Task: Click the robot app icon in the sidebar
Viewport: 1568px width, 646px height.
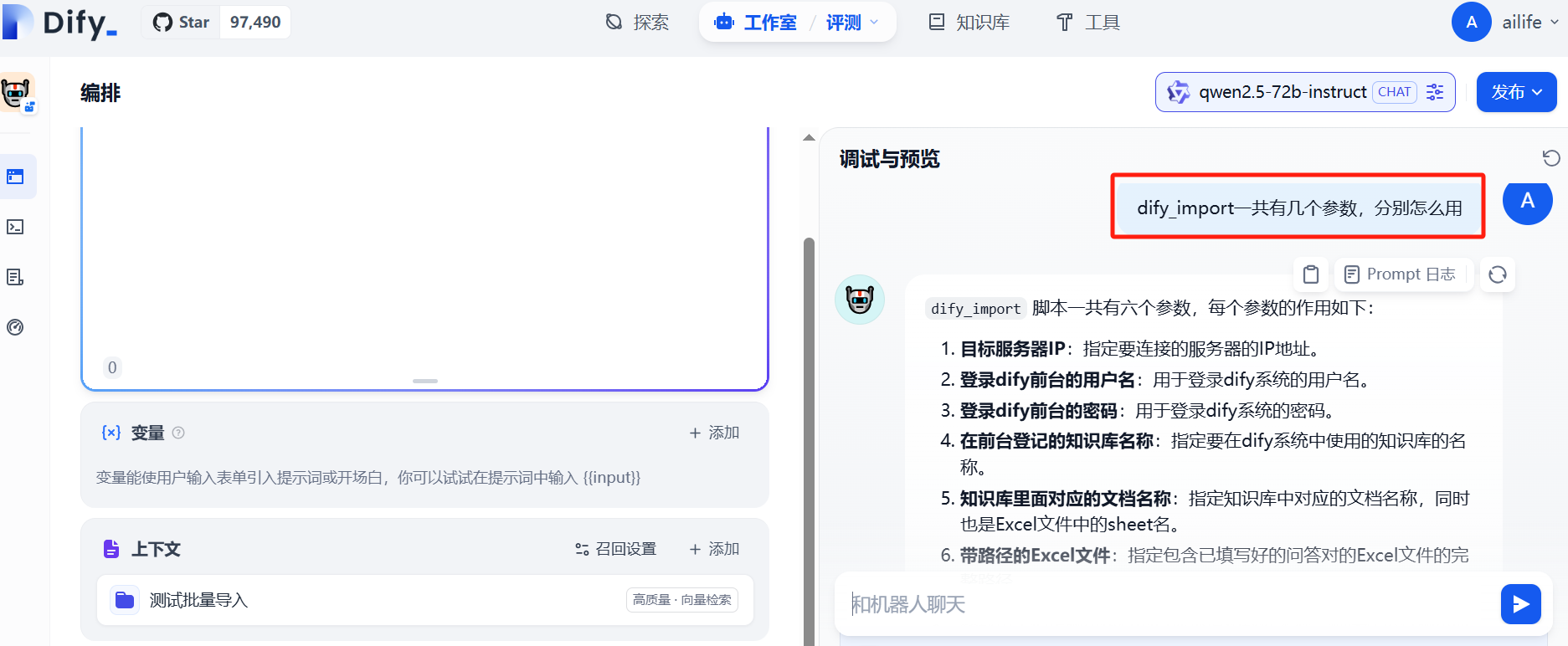Action: [x=18, y=93]
